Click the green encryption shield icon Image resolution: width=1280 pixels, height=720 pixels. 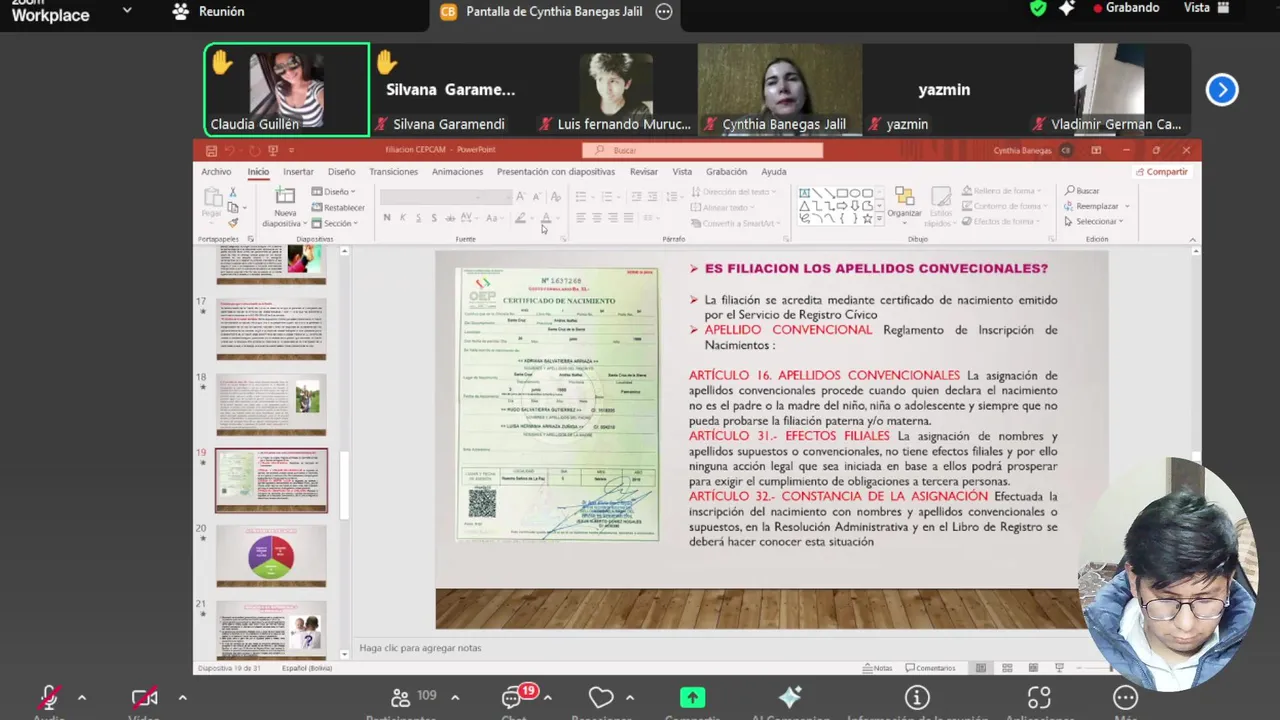coord(1038,8)
